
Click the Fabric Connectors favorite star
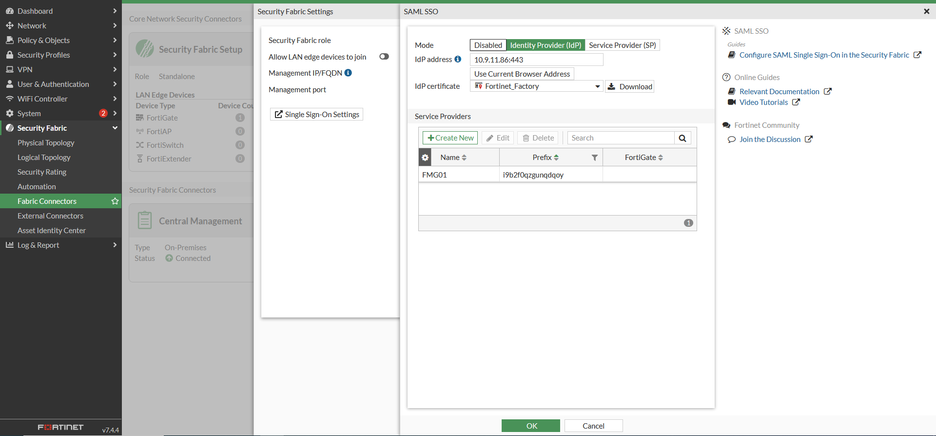click(115, 201)
